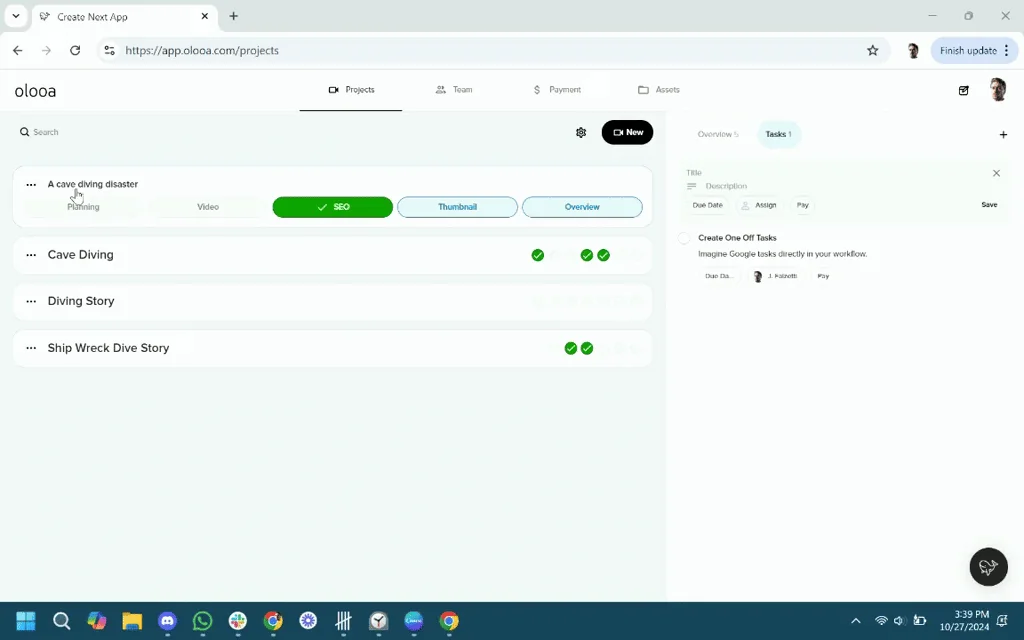This screenshot has width=1024, height=640.
Task: Click the Assign pill in task form
Action: point(759,205)
